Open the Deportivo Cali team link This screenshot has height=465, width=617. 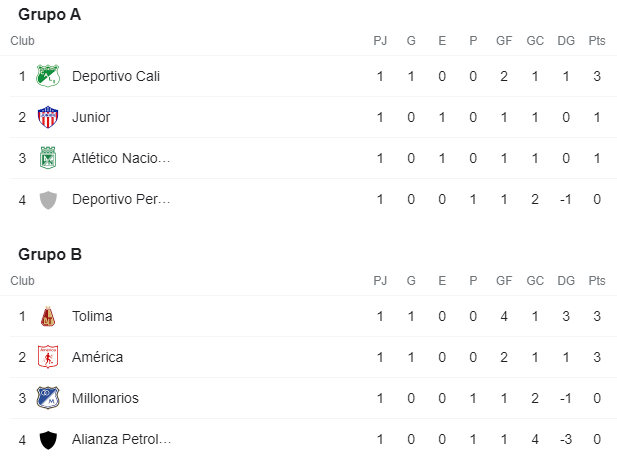[116, 76]
